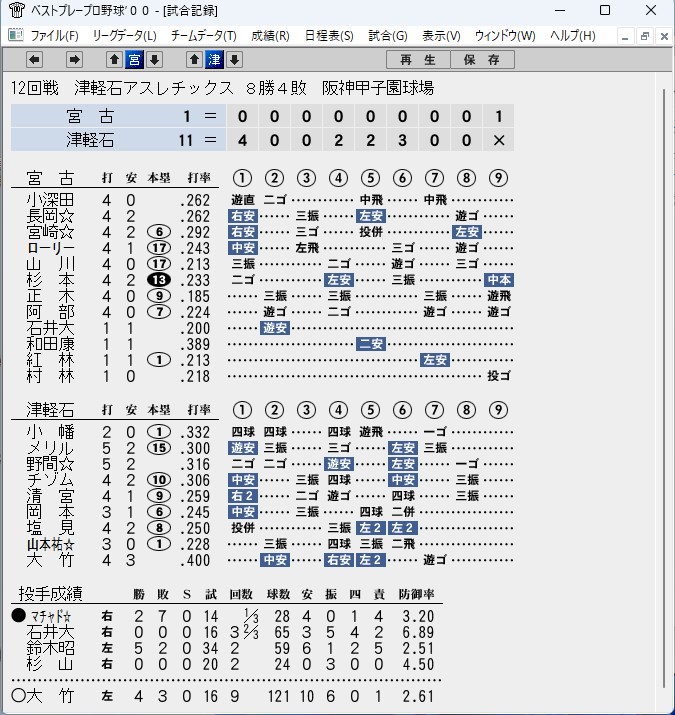Click チゾム's circled 10 home run mark

point(159,480)
